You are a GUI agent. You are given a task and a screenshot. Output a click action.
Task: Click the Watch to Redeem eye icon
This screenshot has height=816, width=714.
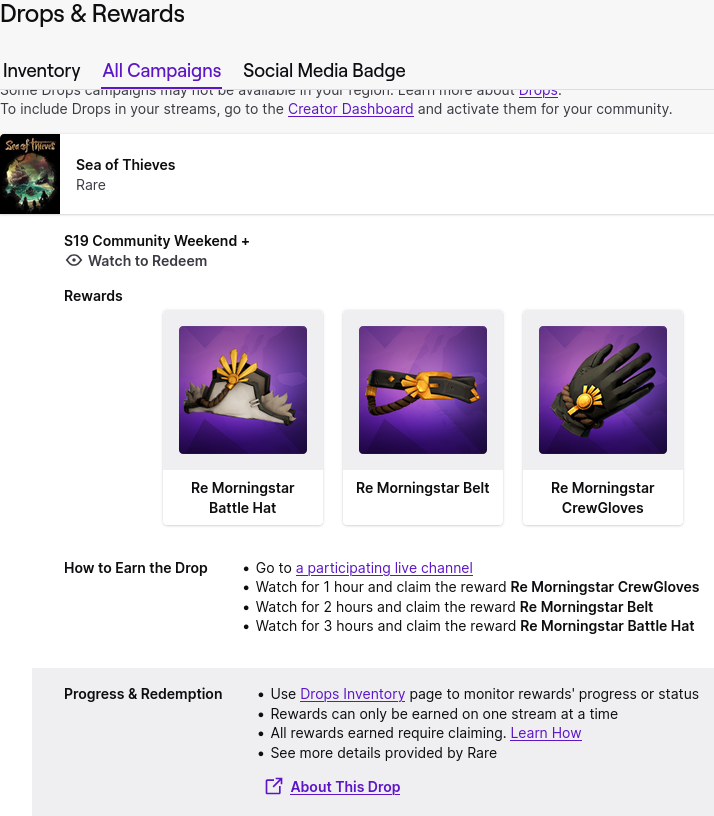click(x=73, y=261)
